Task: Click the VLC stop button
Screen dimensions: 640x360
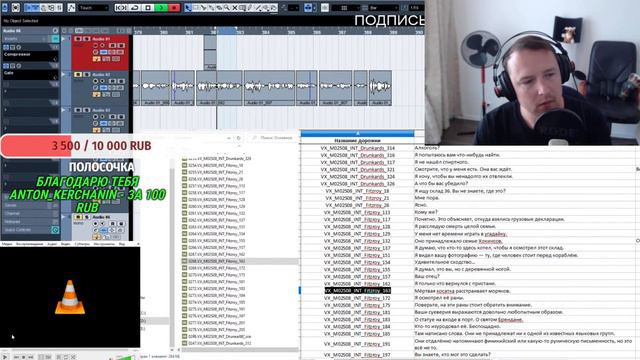Action: point(24,357)
